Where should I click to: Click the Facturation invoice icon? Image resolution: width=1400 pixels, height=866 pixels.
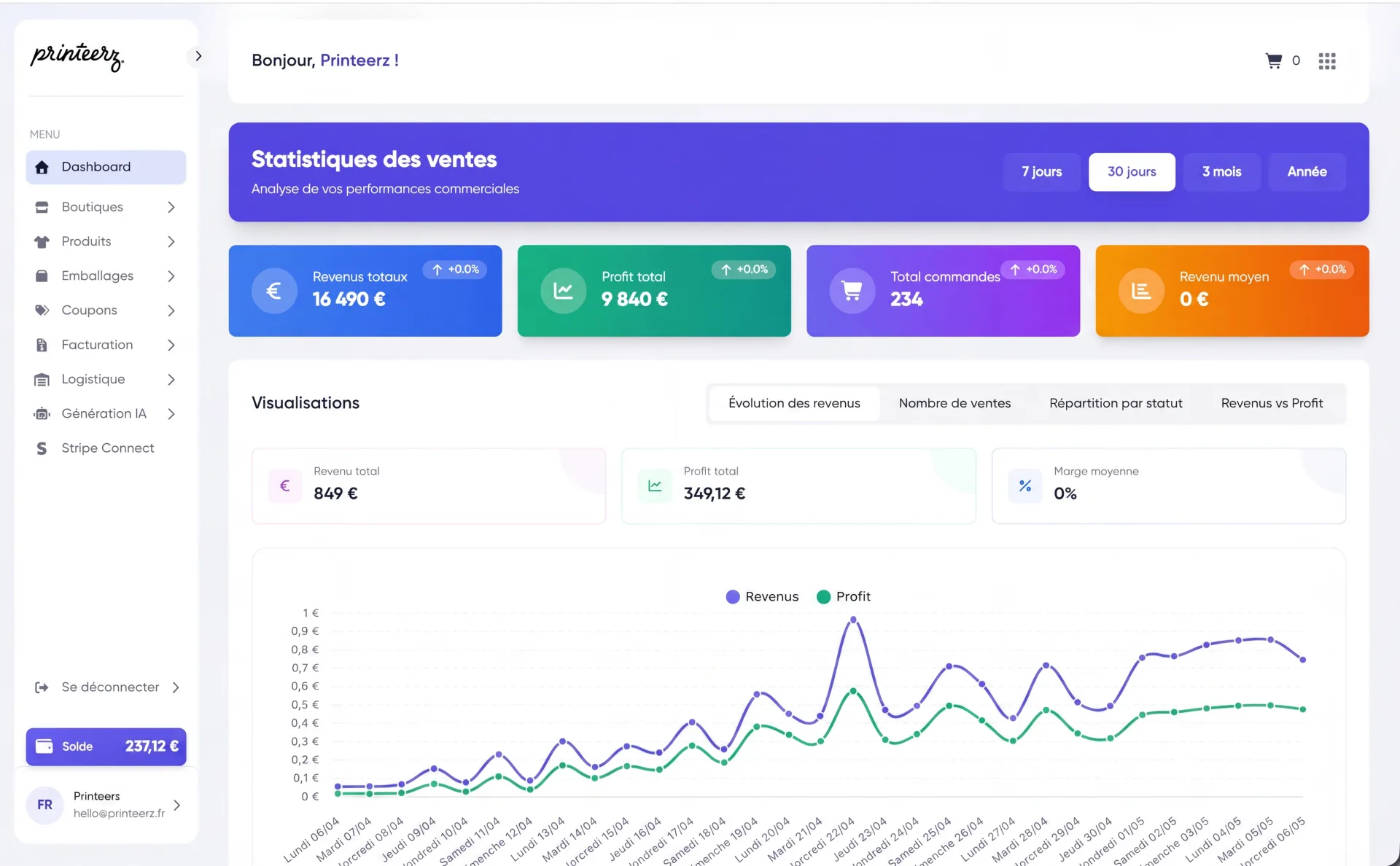tap(42, 345)
